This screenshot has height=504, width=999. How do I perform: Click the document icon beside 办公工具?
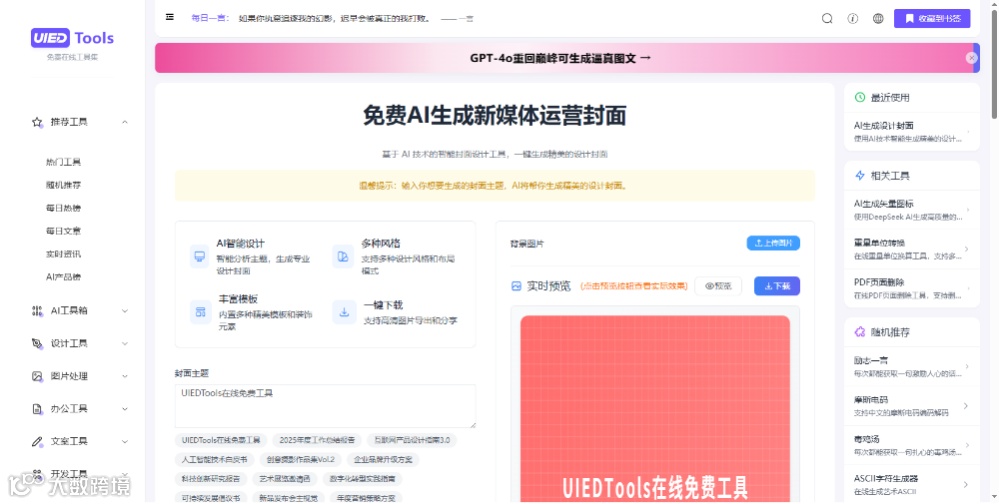click(x=37, y=409)
